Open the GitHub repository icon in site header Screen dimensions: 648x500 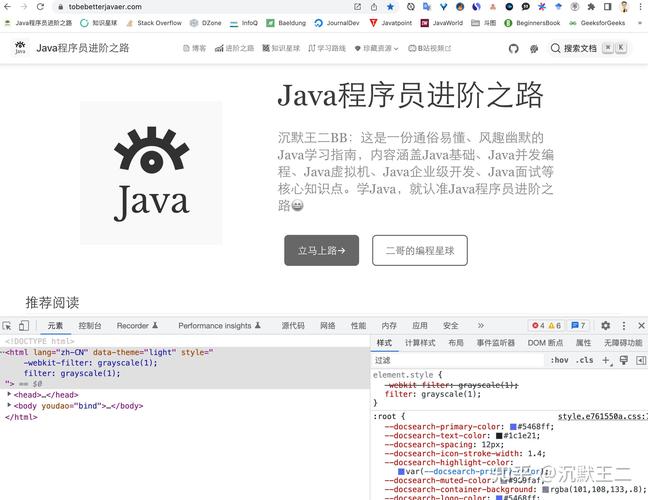pos(513,49)
